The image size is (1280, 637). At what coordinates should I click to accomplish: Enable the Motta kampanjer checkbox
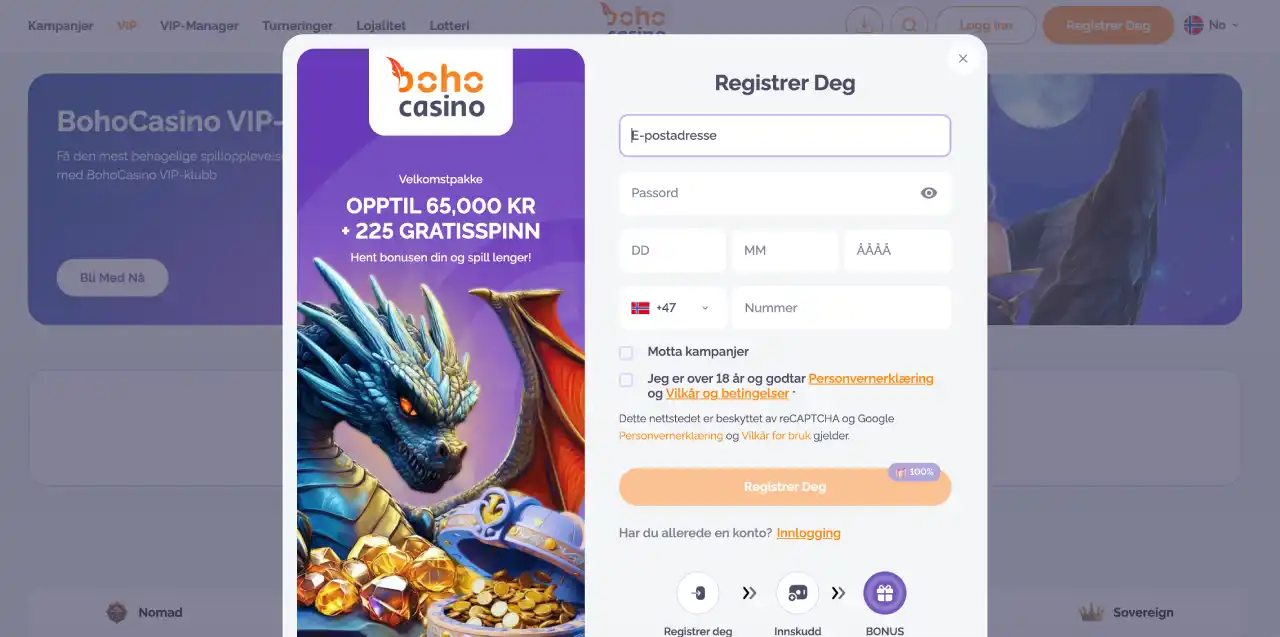pos(626,352)
